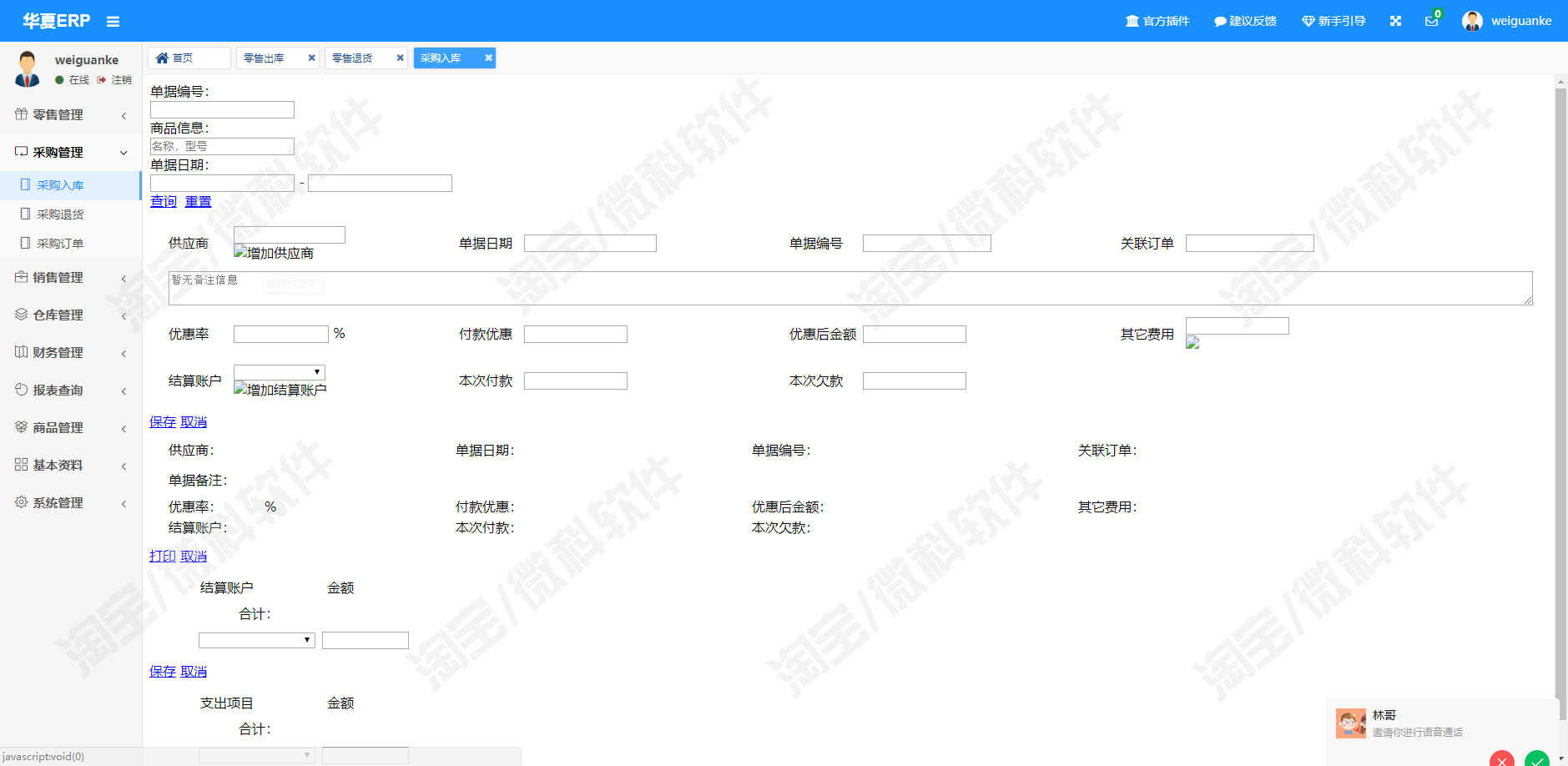Open 新手引导 guide link

coord(1334,21)
